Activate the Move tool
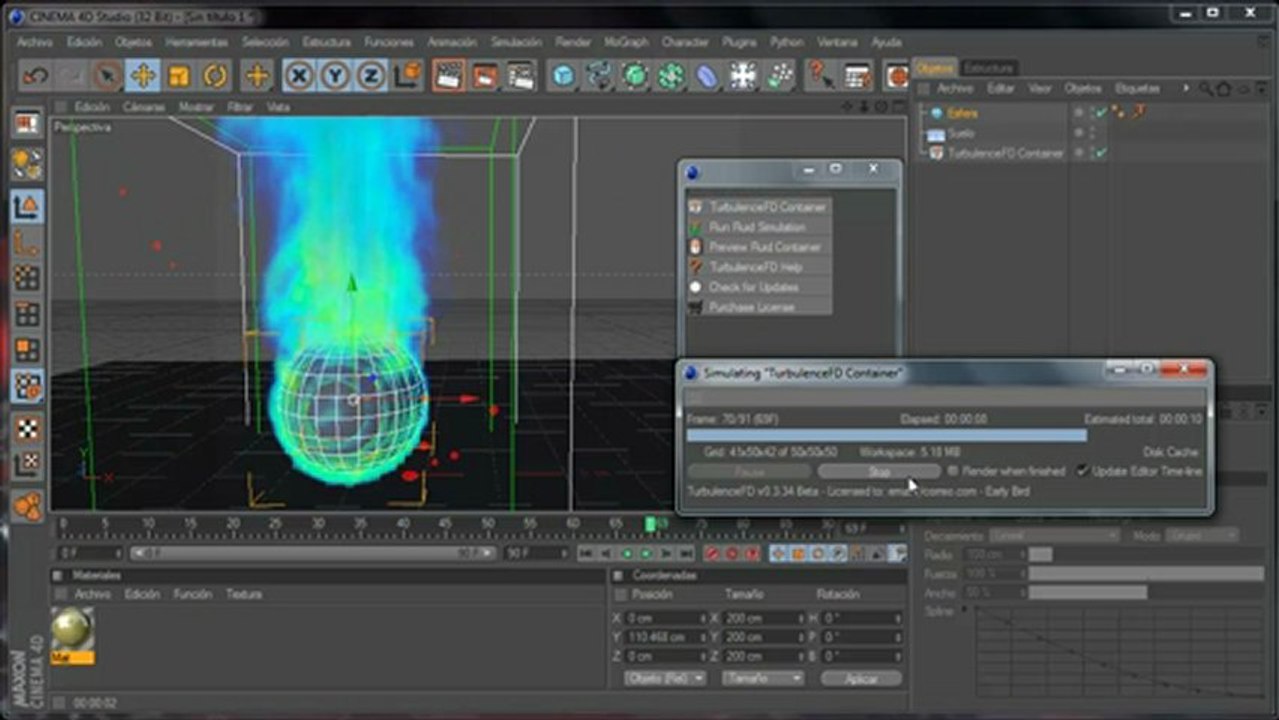 pos(143,76)
